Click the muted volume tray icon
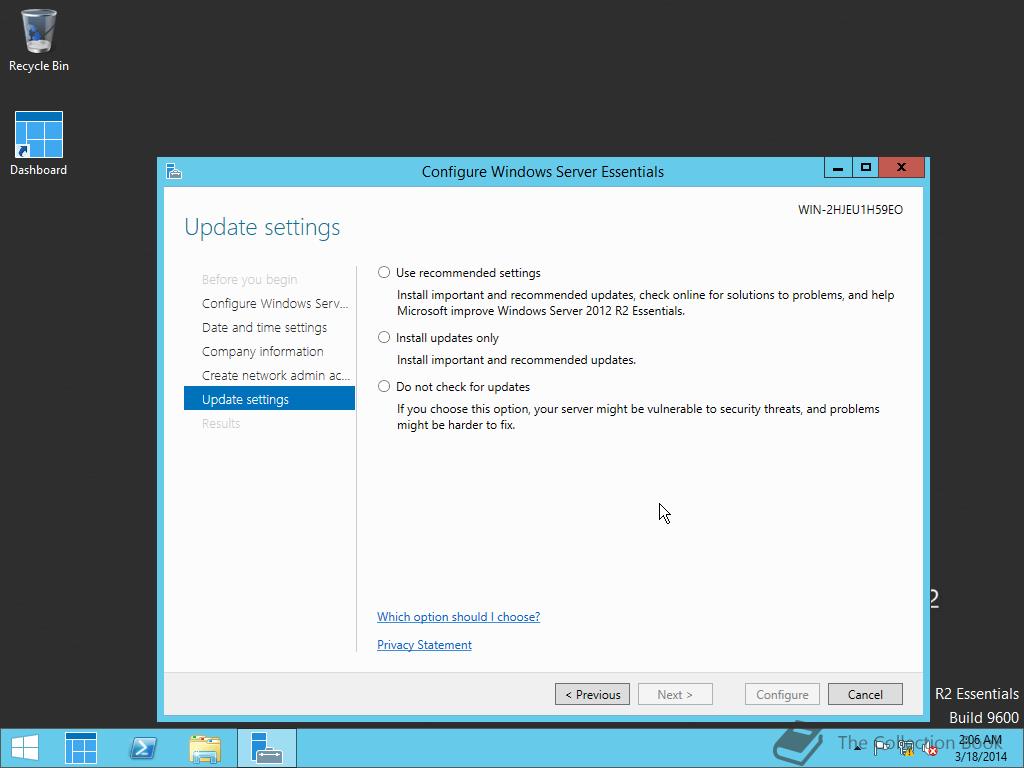 (x=930, y=749)
